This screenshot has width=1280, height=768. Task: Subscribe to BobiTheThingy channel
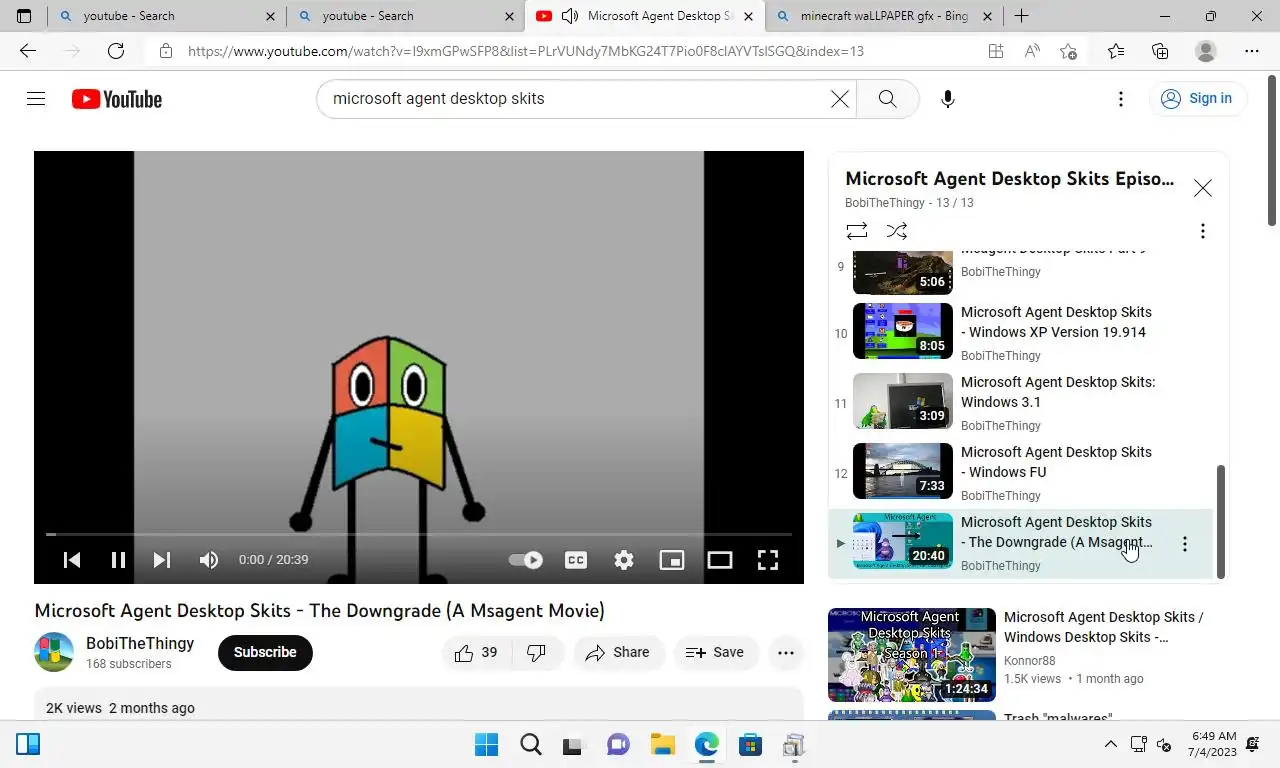pyautogui.click(x=265, y=652)
